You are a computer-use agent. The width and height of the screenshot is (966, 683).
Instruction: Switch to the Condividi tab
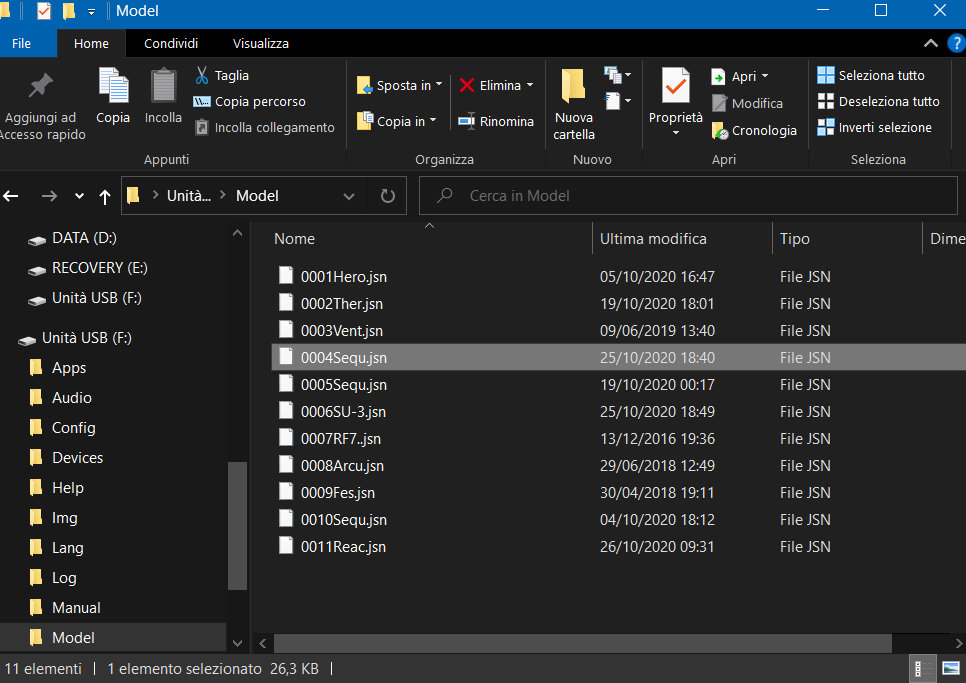(x=171, y=43)
